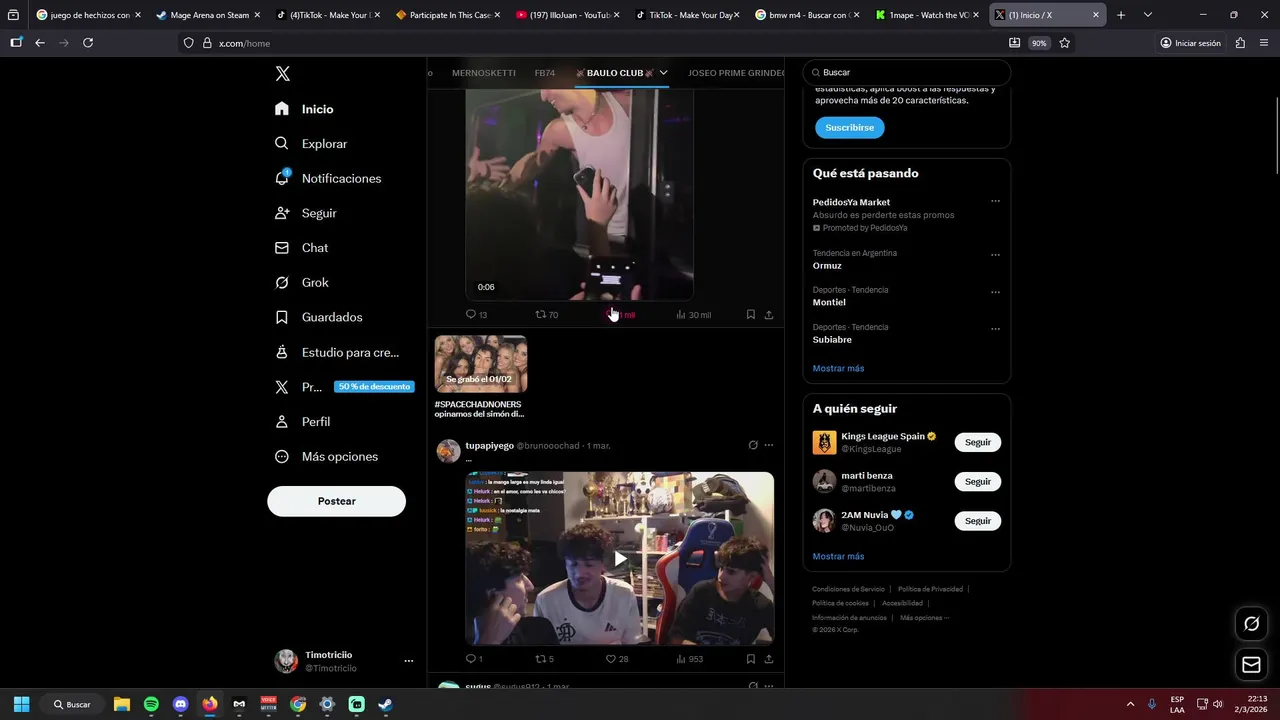Follow marti benza
The width and height of the screenshot is (1280, 720).
click(x=977, y=482)
